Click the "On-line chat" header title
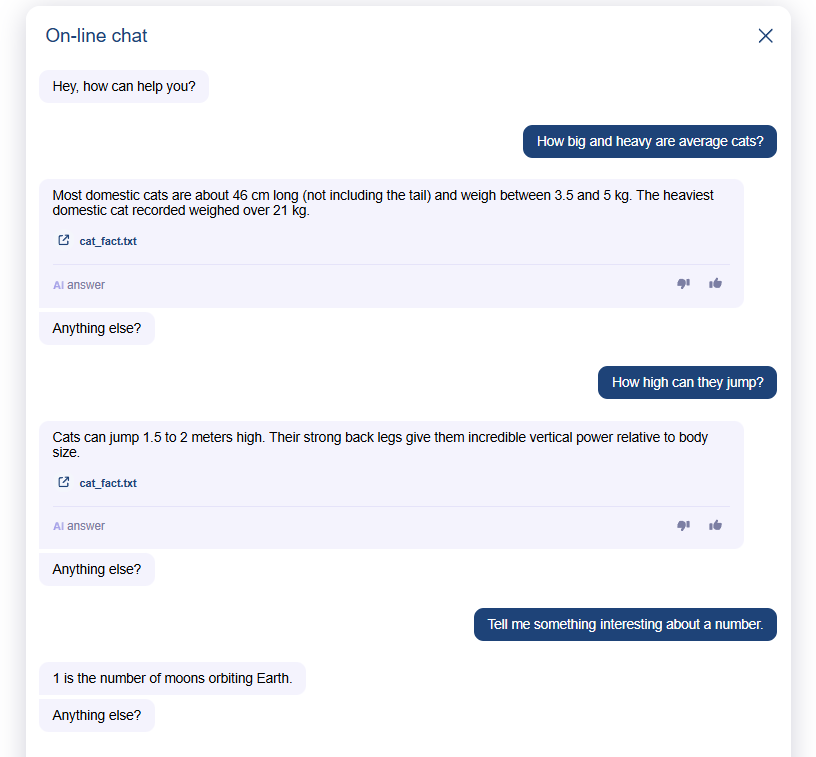The height and width of the screenshot is (757, 816). pos(97,36)
